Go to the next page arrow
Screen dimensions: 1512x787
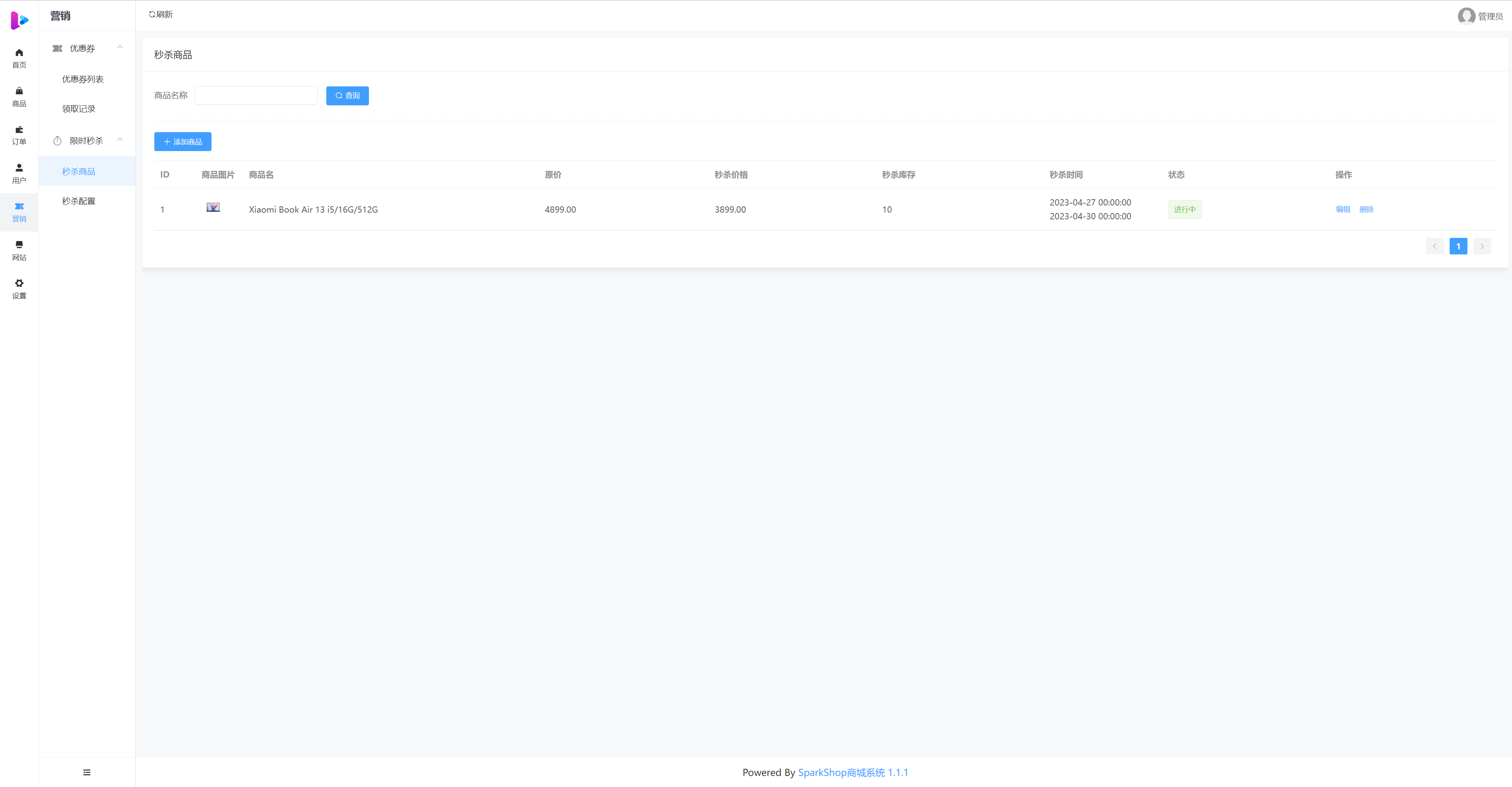point(1482,247)
